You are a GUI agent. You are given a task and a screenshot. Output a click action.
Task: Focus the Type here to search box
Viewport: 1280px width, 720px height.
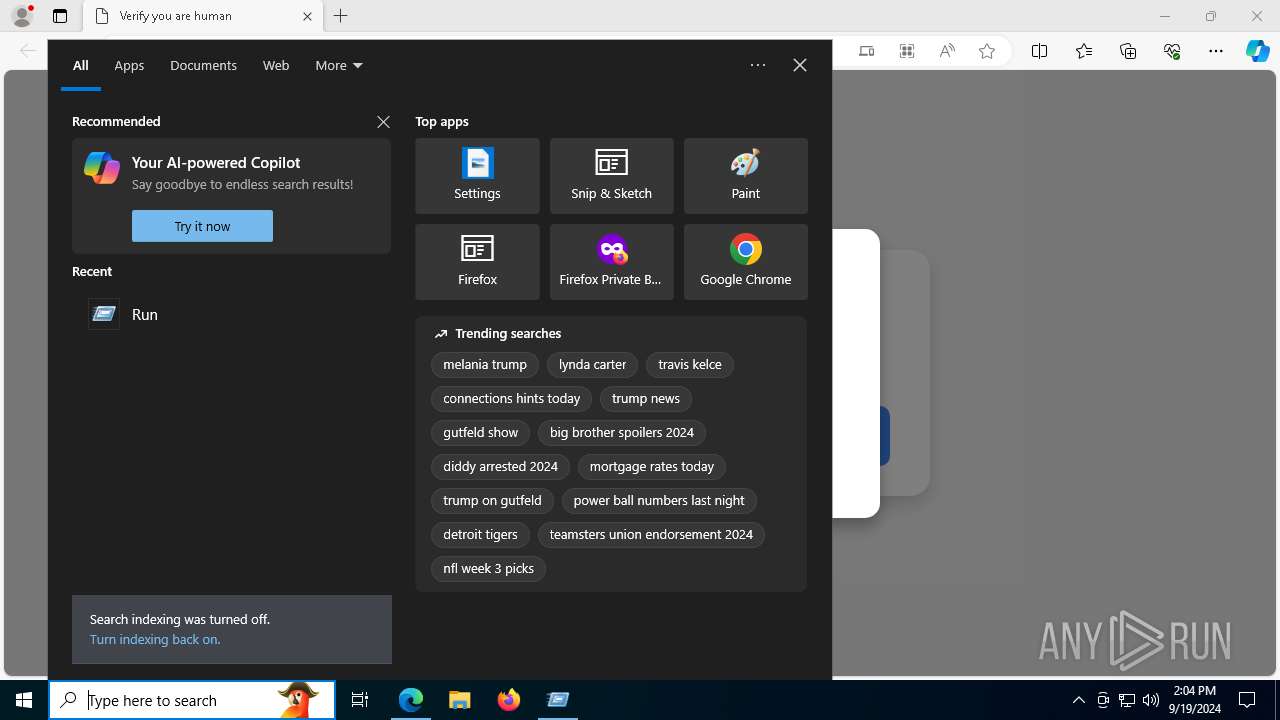(192, 700)
